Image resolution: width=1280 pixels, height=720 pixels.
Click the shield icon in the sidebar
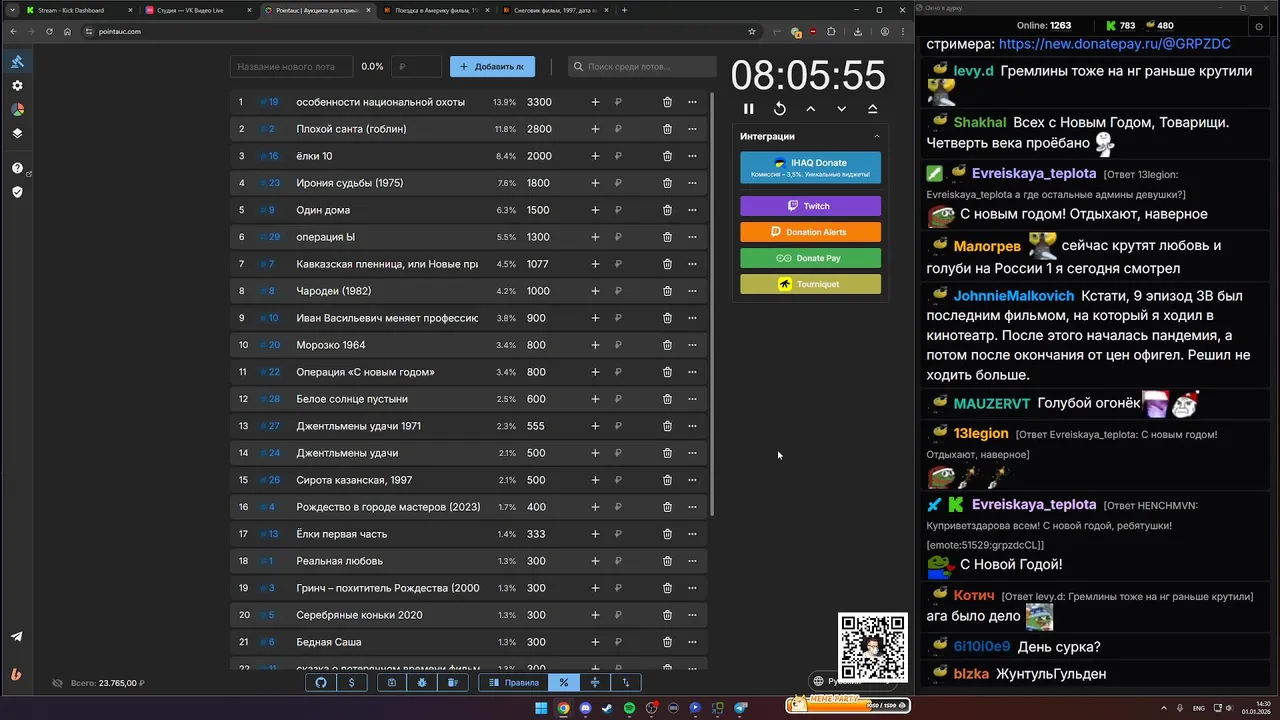(x=17, y=191)
